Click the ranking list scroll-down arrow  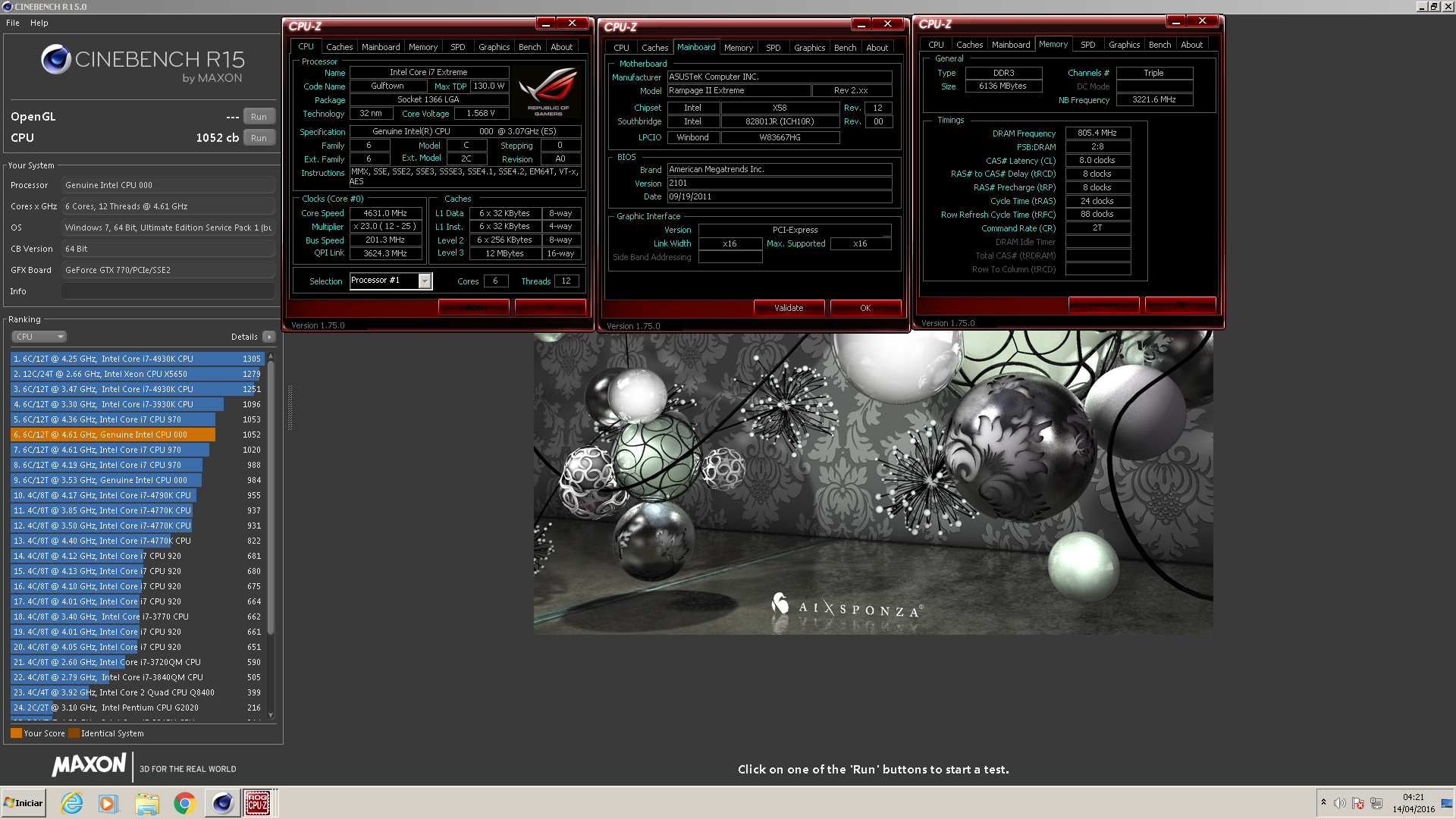271,714
